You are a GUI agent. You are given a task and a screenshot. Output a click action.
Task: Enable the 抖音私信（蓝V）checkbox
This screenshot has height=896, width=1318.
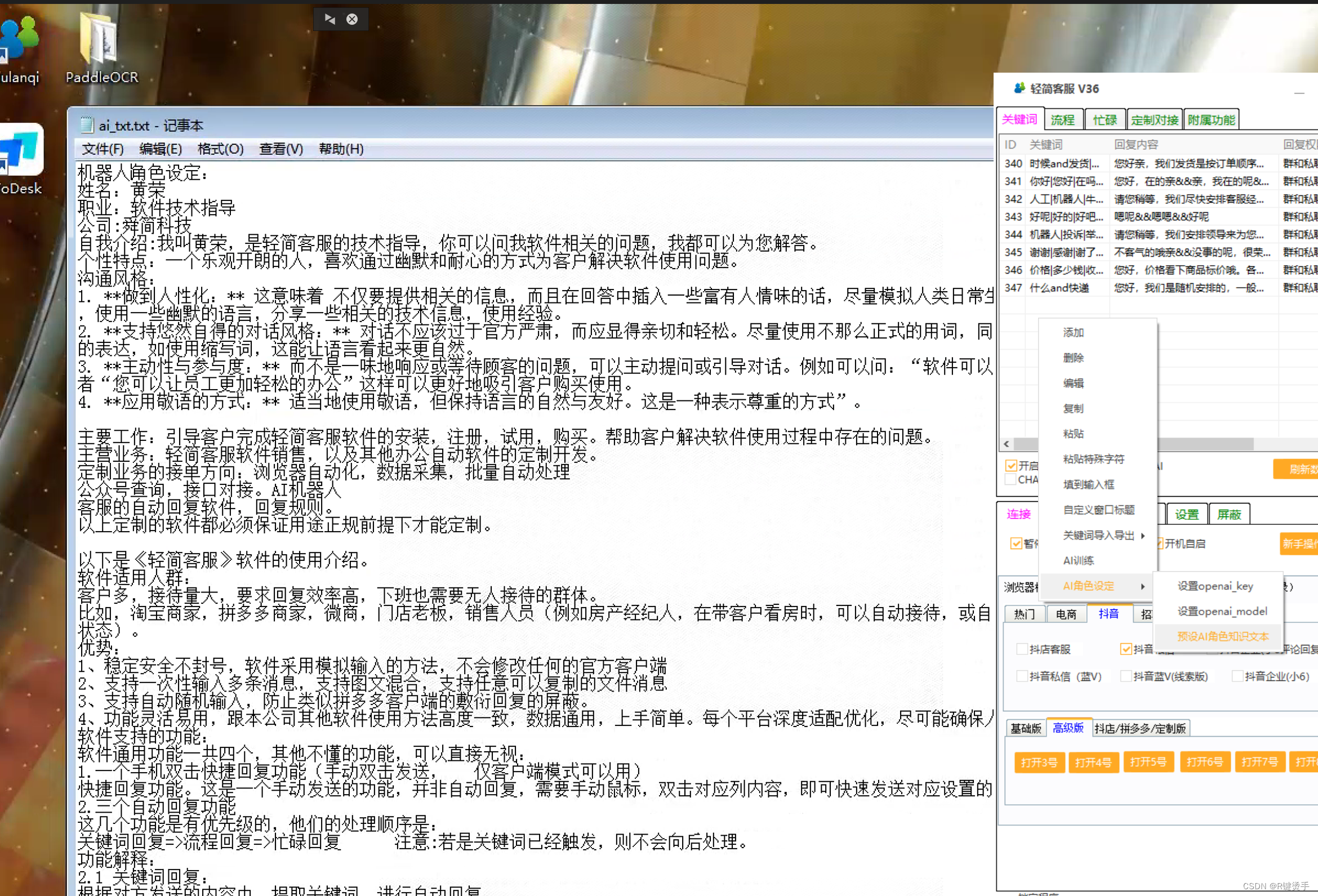[x=1022, y=676]
